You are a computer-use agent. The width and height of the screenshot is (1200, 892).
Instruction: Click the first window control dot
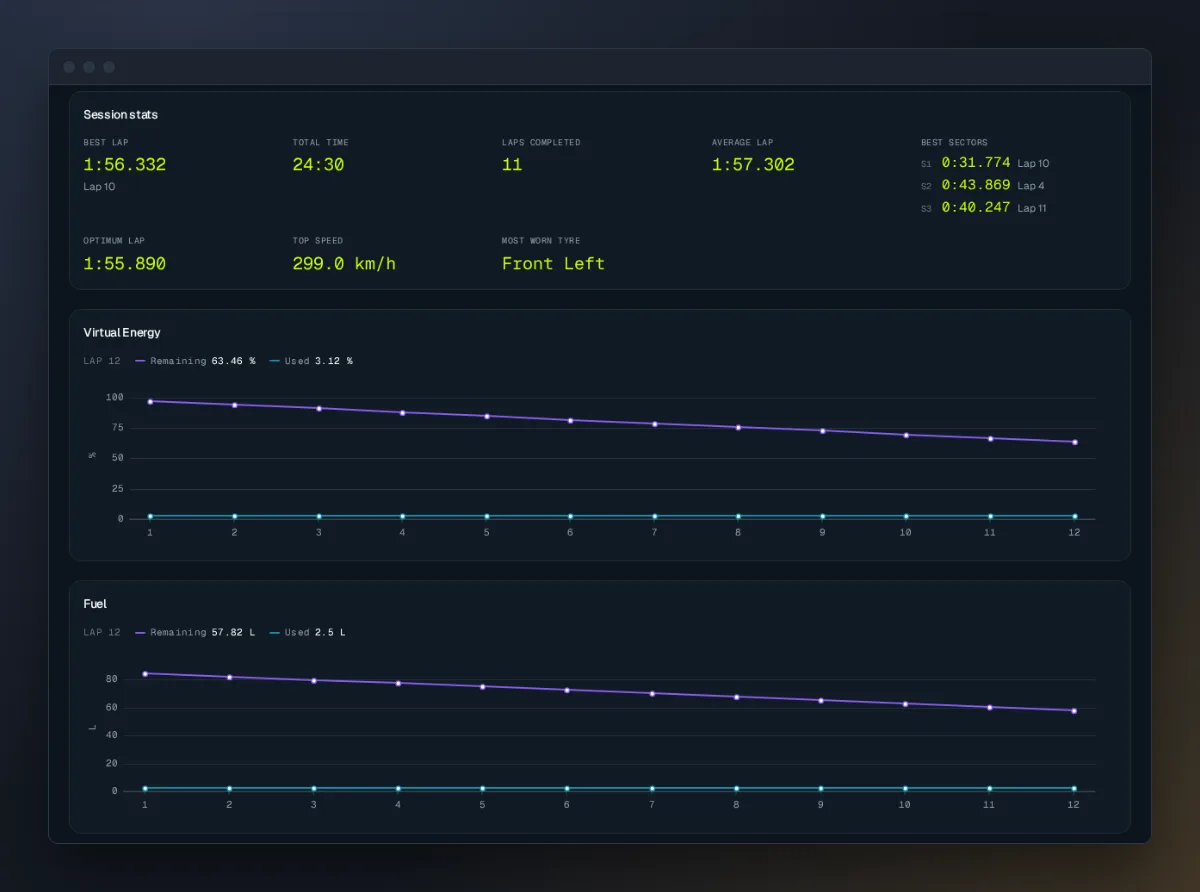(x=69, y=67)
